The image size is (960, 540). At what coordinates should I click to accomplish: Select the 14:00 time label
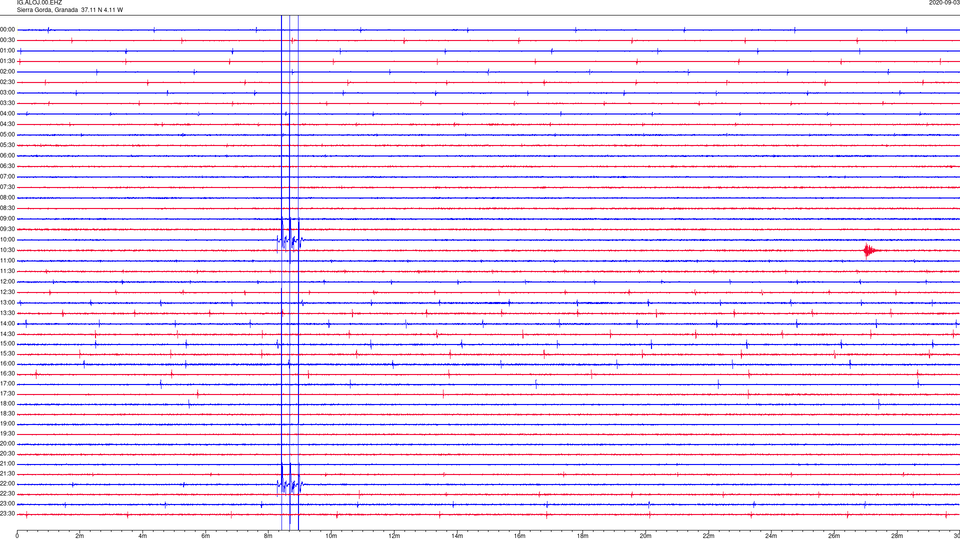8,323
